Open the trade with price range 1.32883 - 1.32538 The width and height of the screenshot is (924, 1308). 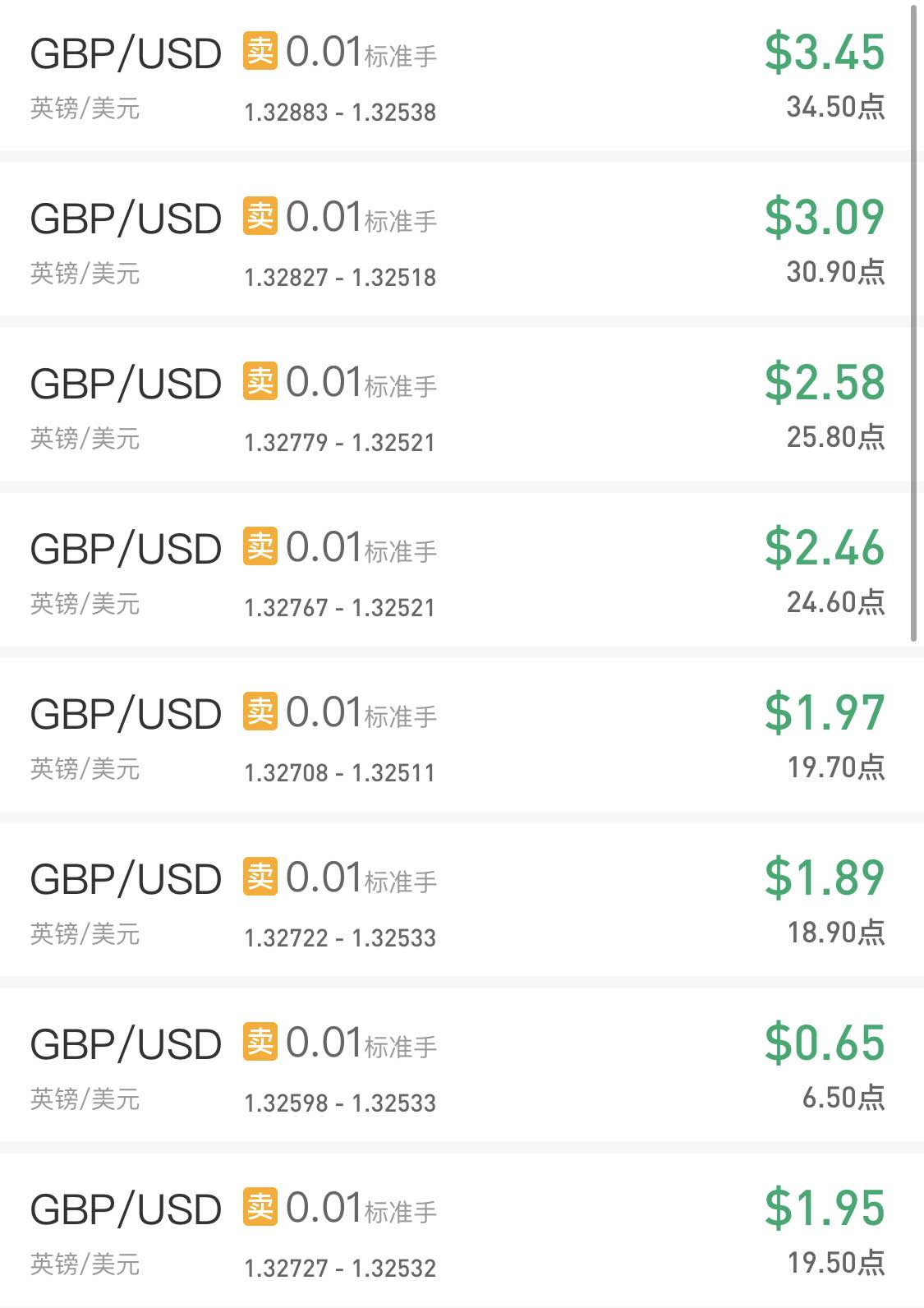[x=456, y=76]
